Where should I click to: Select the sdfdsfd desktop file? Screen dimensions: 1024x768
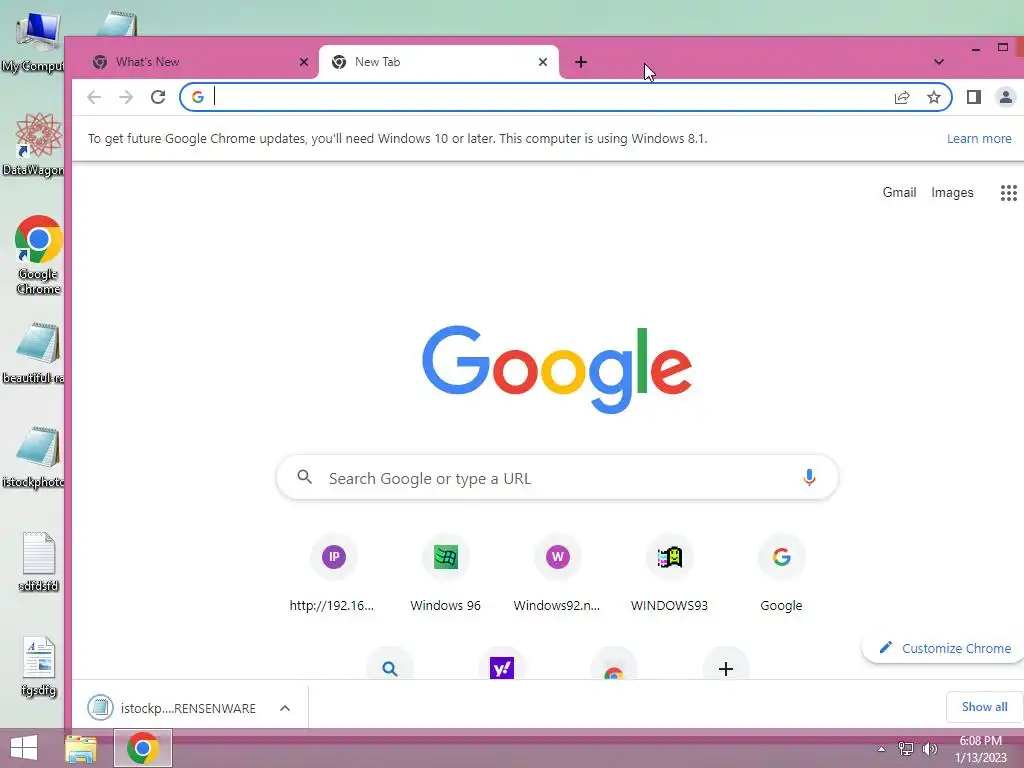point(39,562)
